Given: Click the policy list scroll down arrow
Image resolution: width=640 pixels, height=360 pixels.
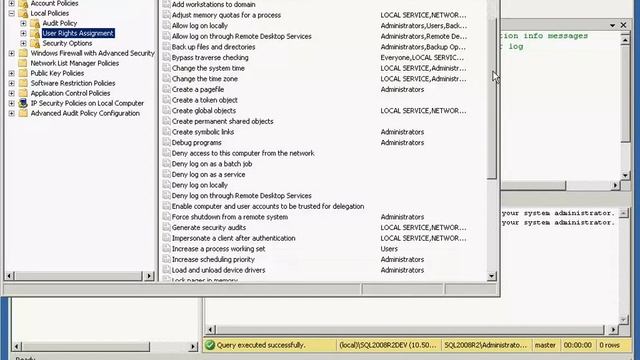Looking at the screenshot, I should click(491, 276).
